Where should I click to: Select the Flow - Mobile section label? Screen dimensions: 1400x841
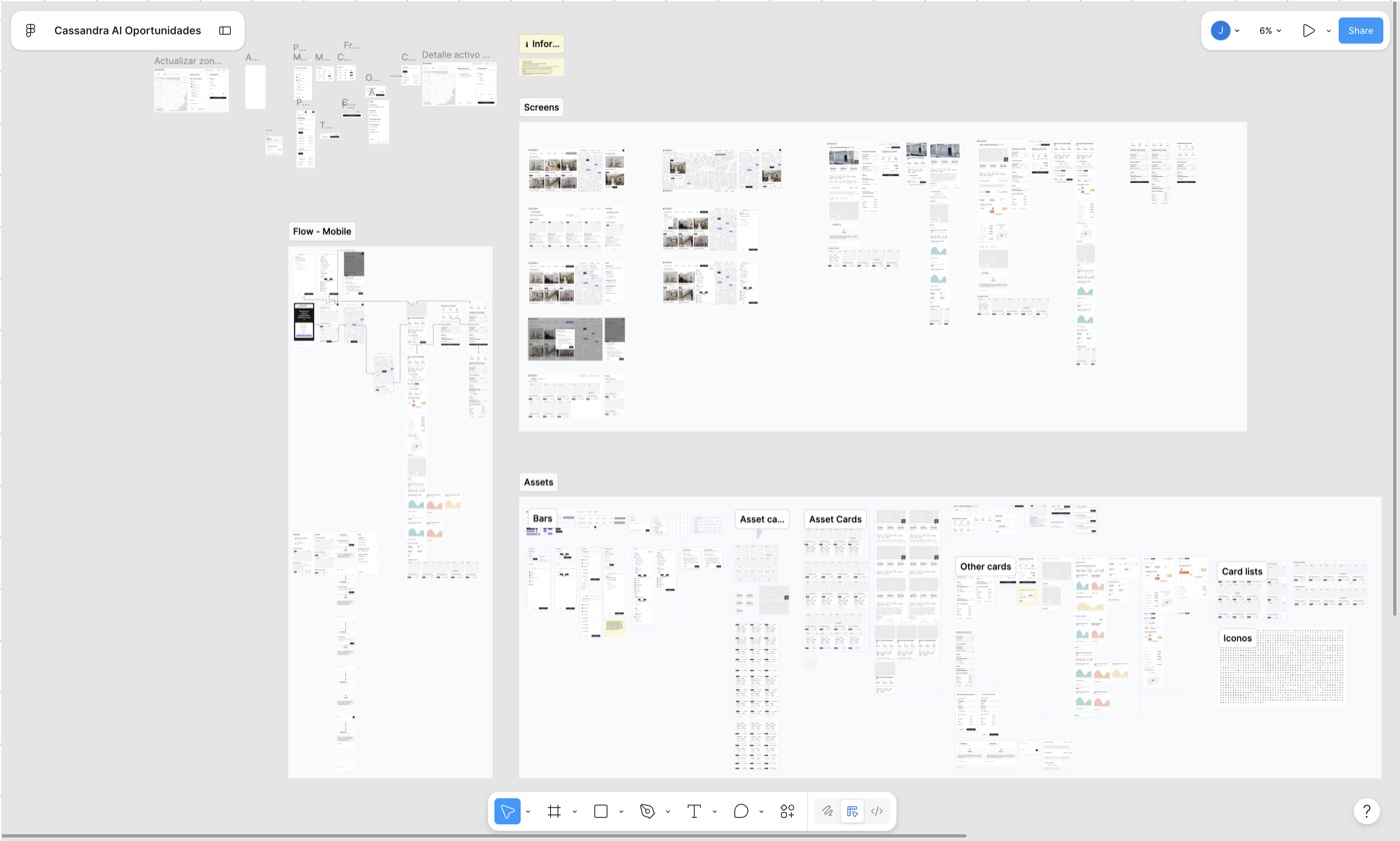[322, 231]
